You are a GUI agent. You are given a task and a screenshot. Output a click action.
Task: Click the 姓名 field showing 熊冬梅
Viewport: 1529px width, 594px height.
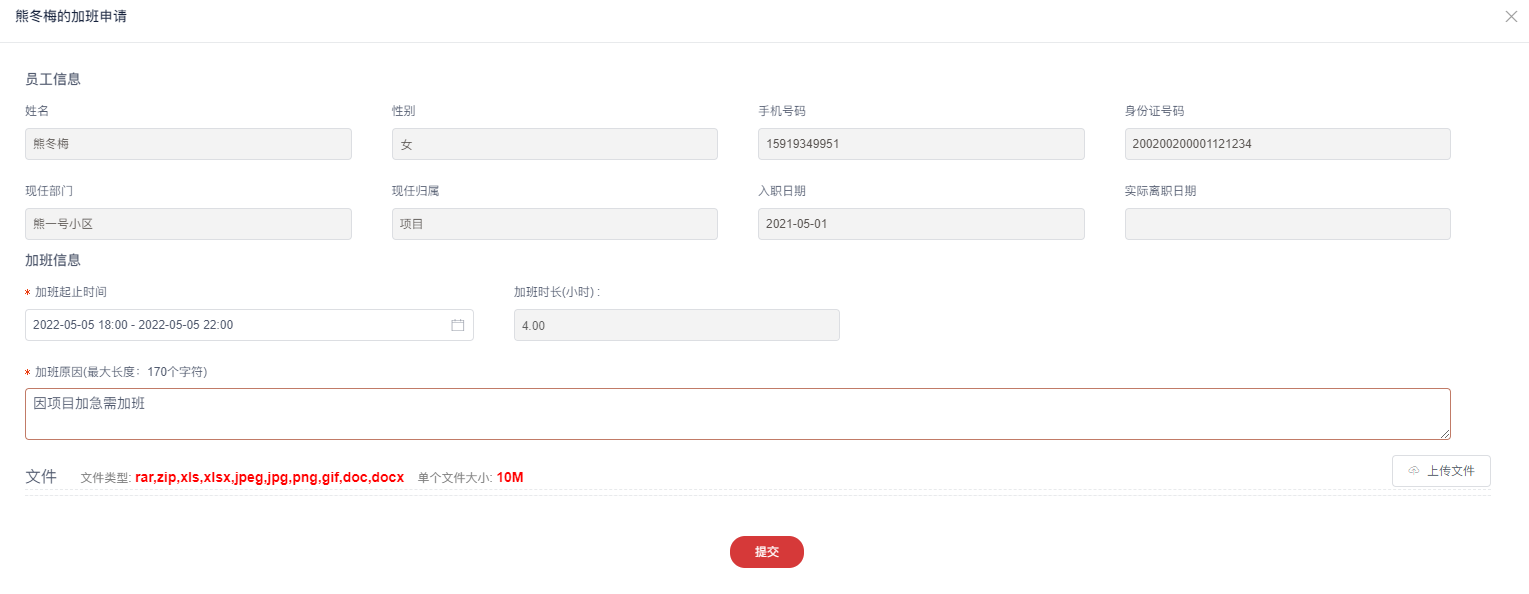click(188, 144)
